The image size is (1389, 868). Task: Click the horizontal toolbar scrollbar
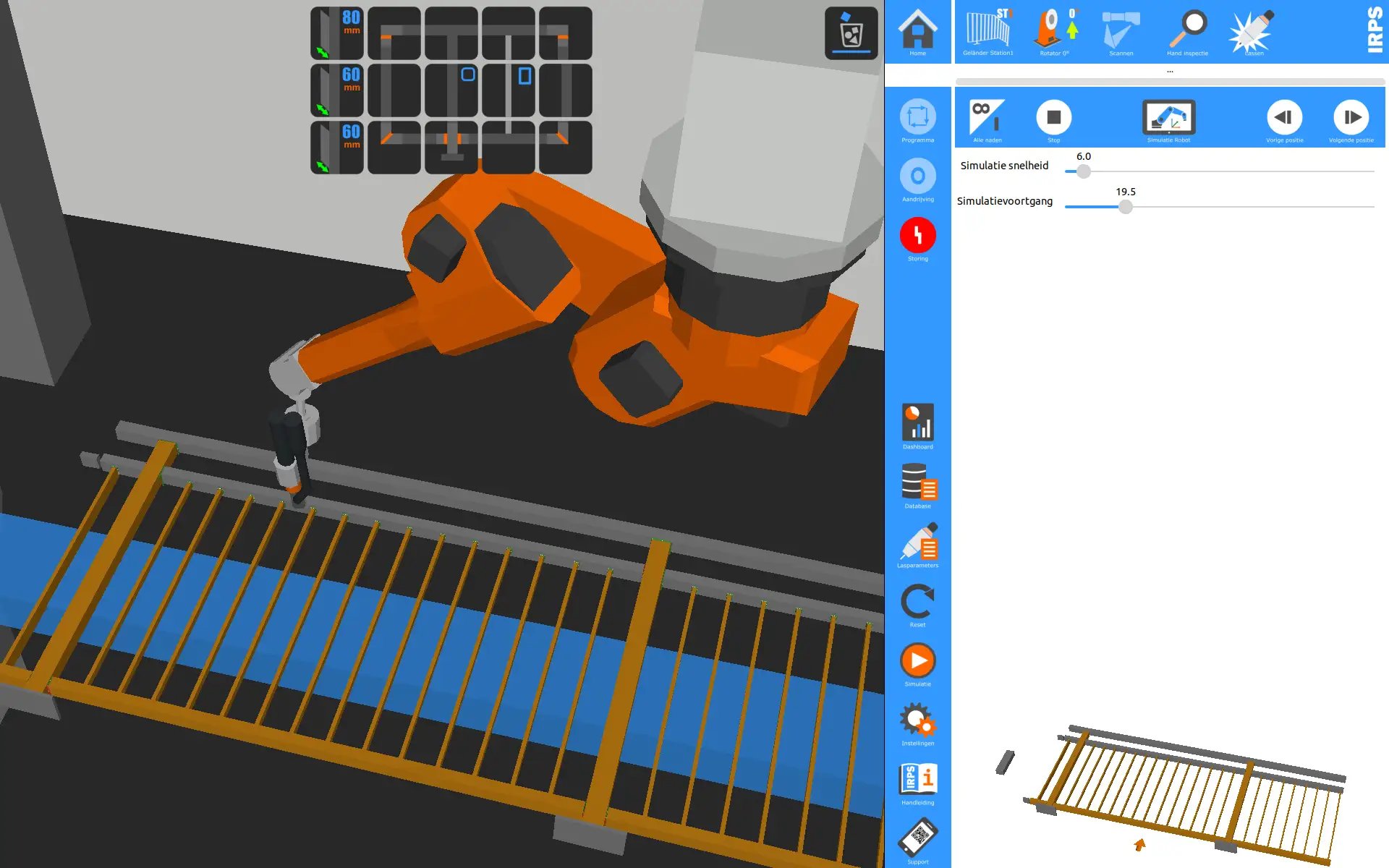1170,82
